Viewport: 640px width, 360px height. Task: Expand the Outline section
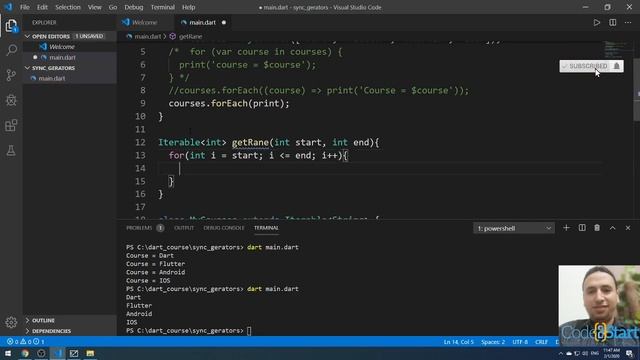point(69,320)
